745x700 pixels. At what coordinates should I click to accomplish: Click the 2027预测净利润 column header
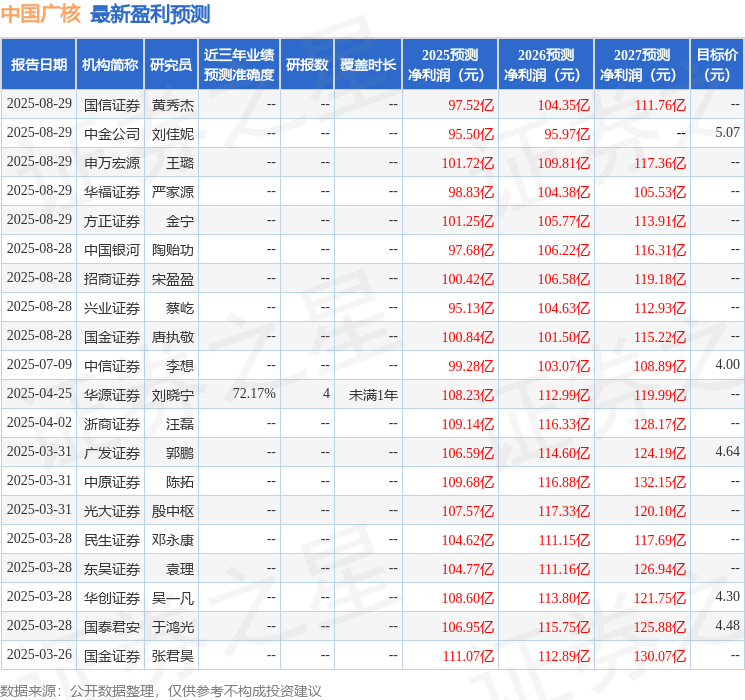[642, 65]
